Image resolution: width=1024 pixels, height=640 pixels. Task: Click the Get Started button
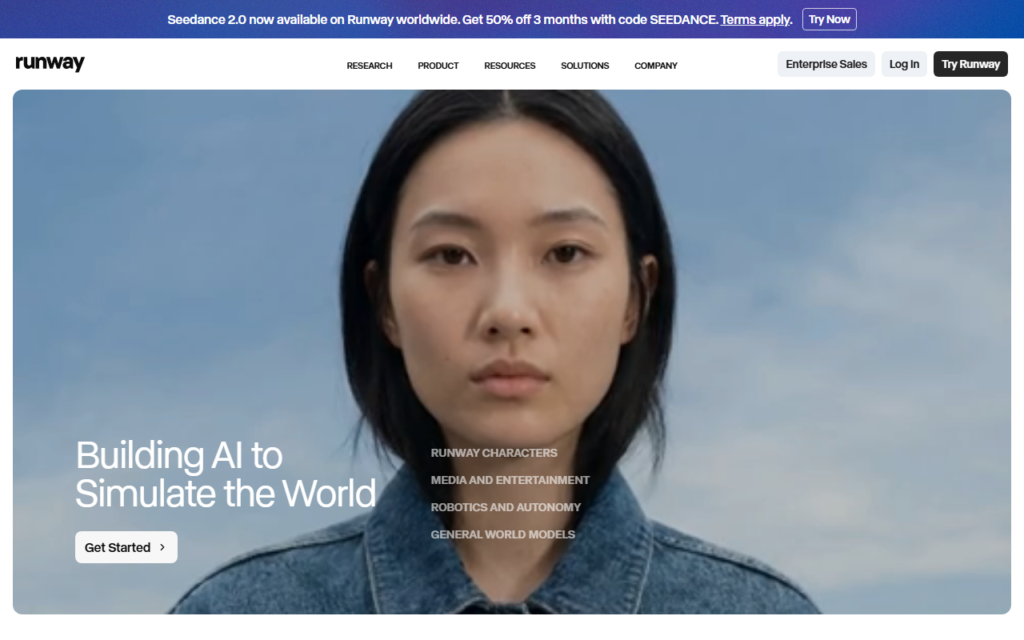[x=126, y=547]
